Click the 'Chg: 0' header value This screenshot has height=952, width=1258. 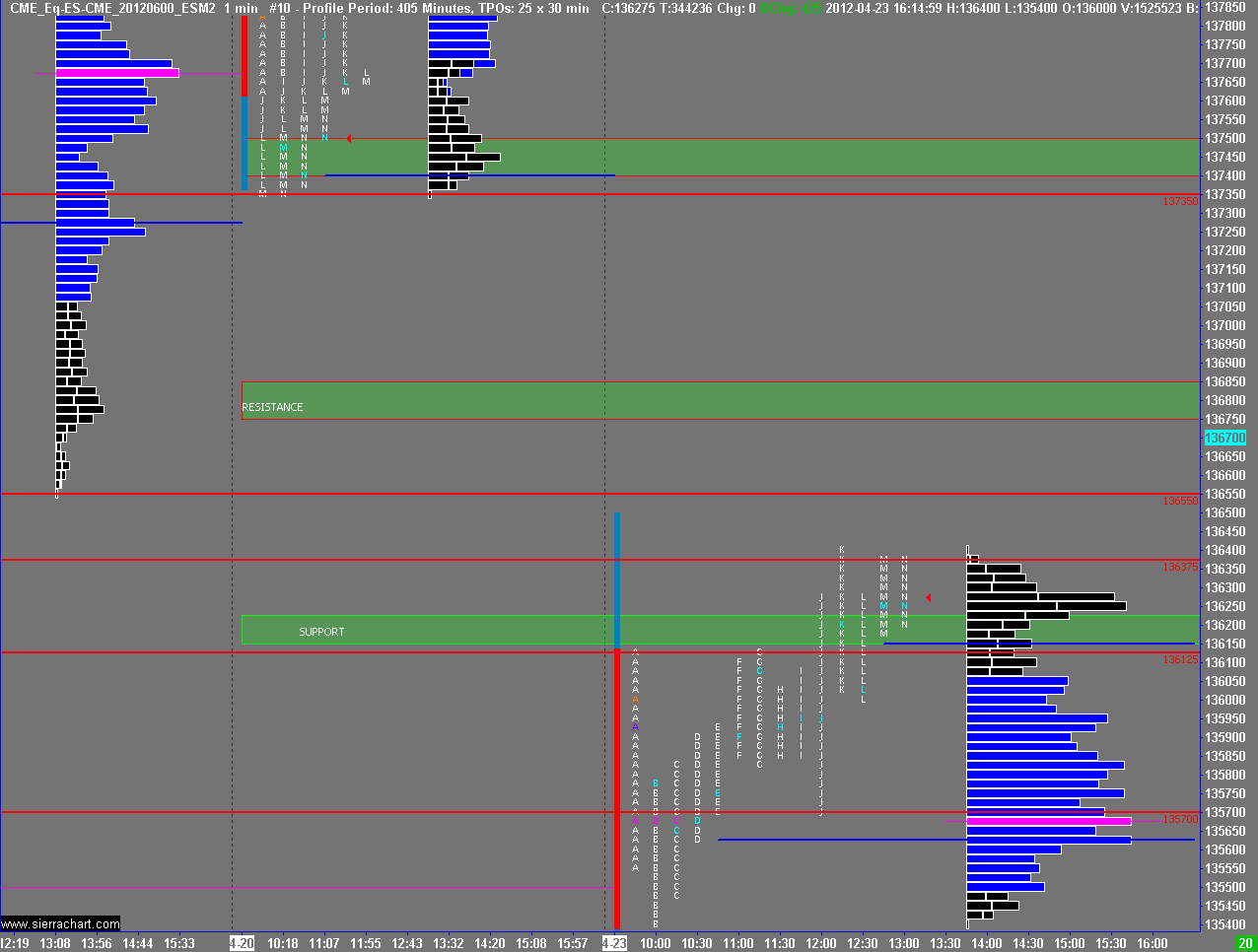[736, 8]
